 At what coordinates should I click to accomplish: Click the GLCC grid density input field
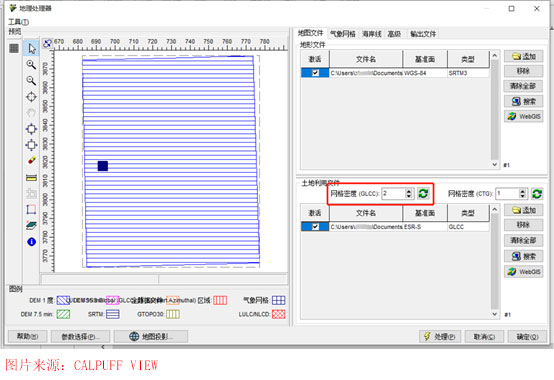click(393, 194)
